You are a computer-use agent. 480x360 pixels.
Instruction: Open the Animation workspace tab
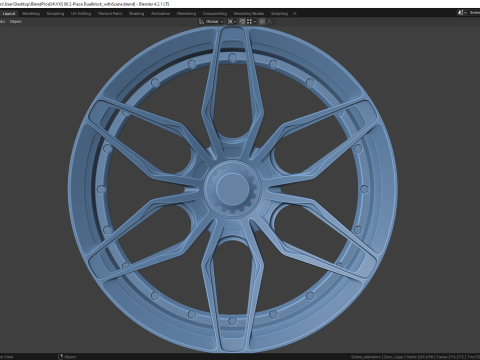(x=160, y=14)
